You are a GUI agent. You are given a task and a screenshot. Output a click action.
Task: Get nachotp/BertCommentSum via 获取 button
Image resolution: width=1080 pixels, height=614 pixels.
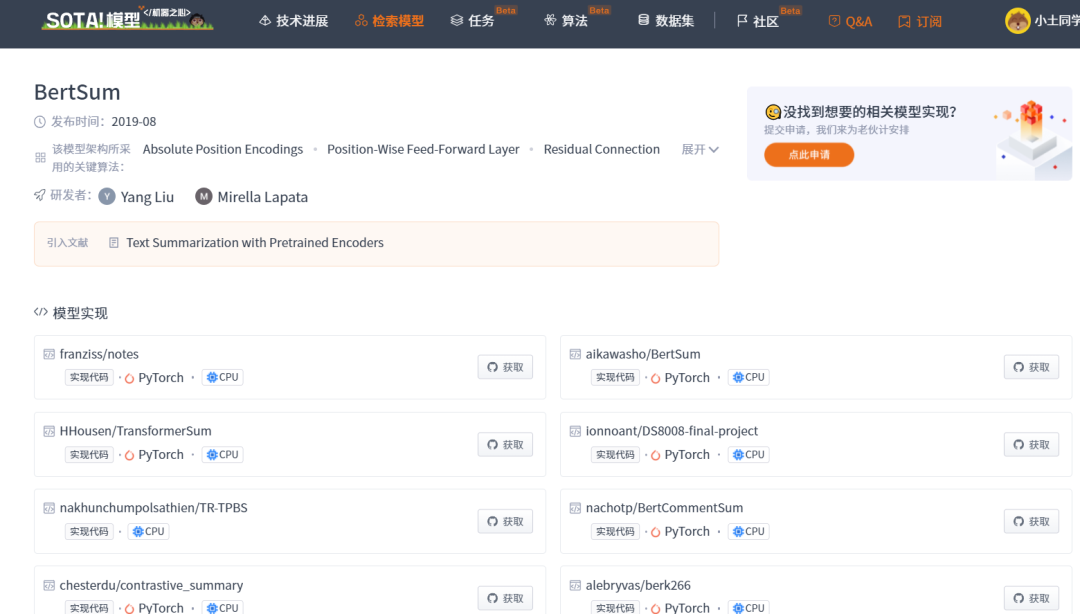click(1031, 522)
